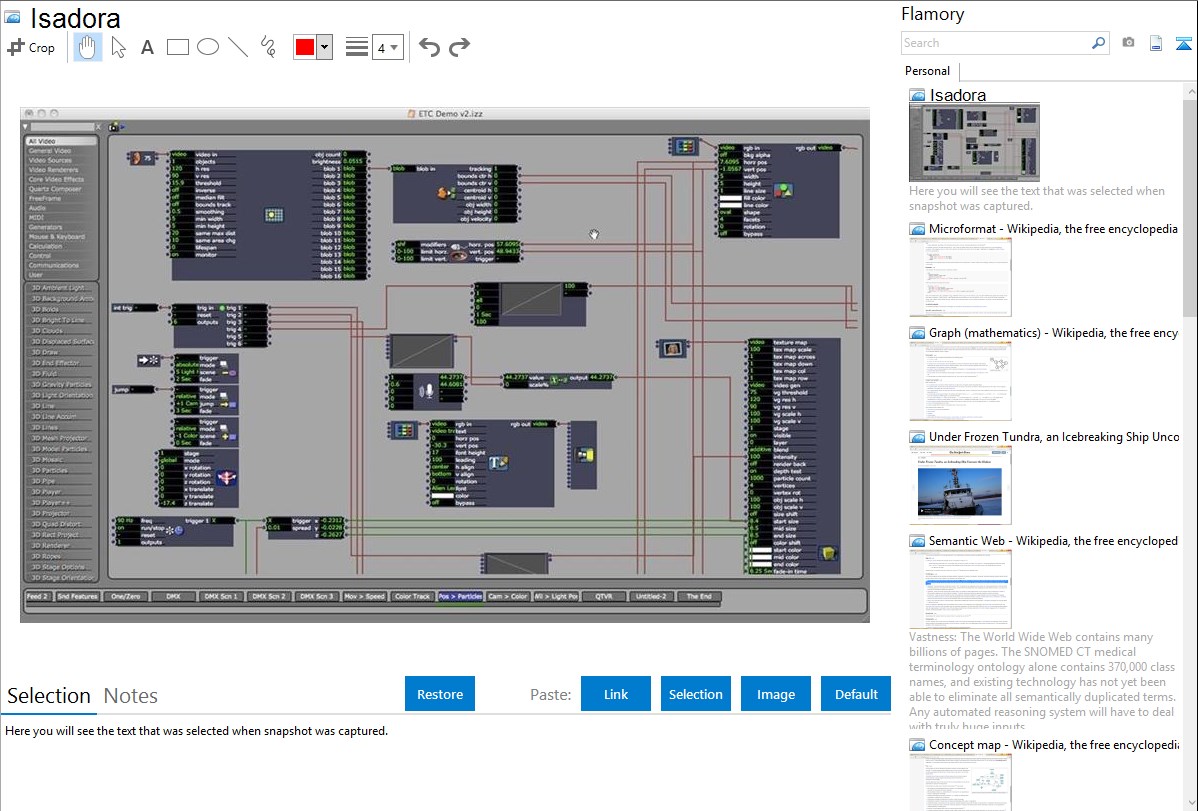Image resolution: width=1198 pixels, height=811 pixels.
Task: Redo the last undone action
Action: point(459,47)
